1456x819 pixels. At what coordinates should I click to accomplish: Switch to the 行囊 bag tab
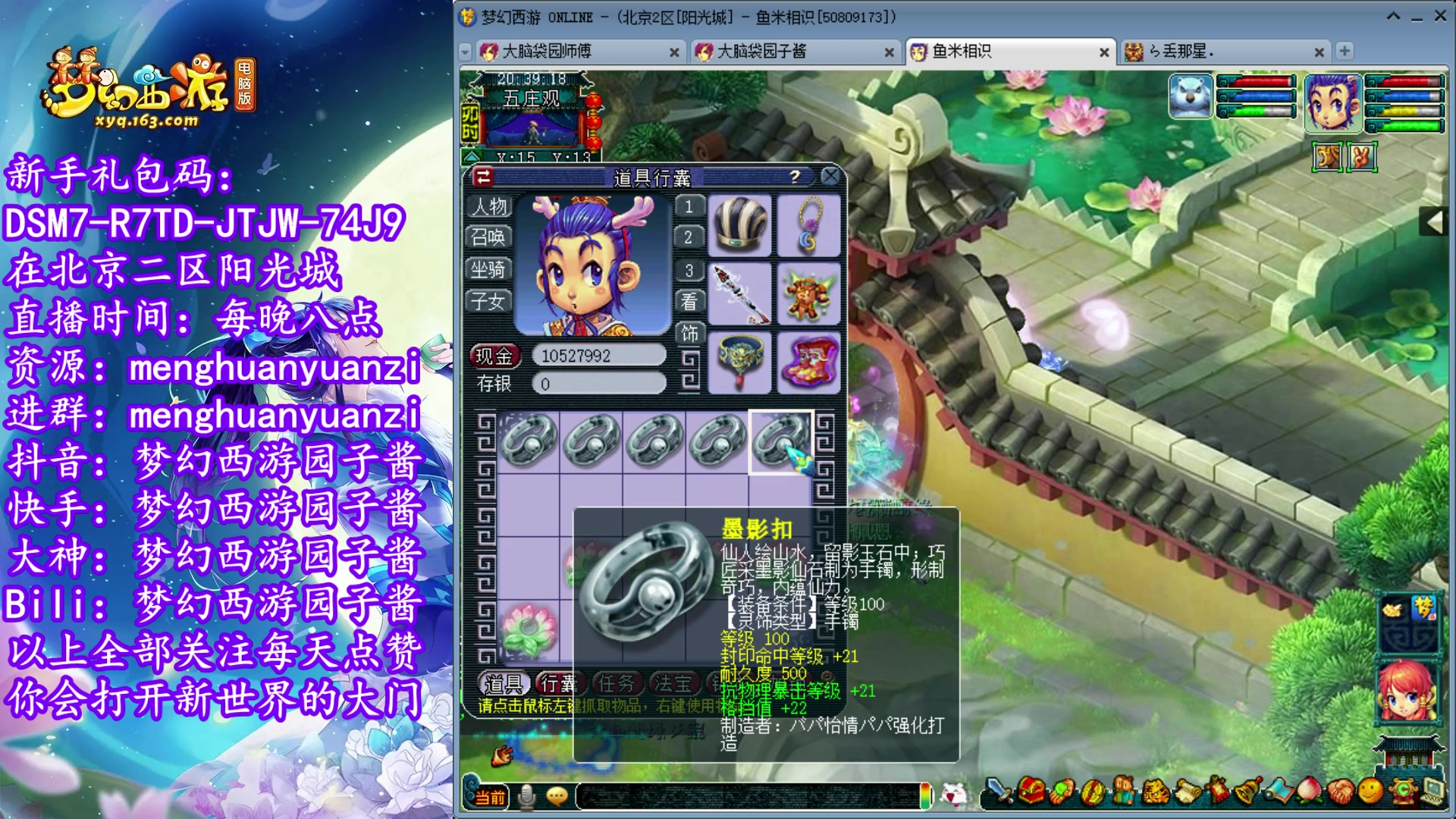[x=558, y=683]
